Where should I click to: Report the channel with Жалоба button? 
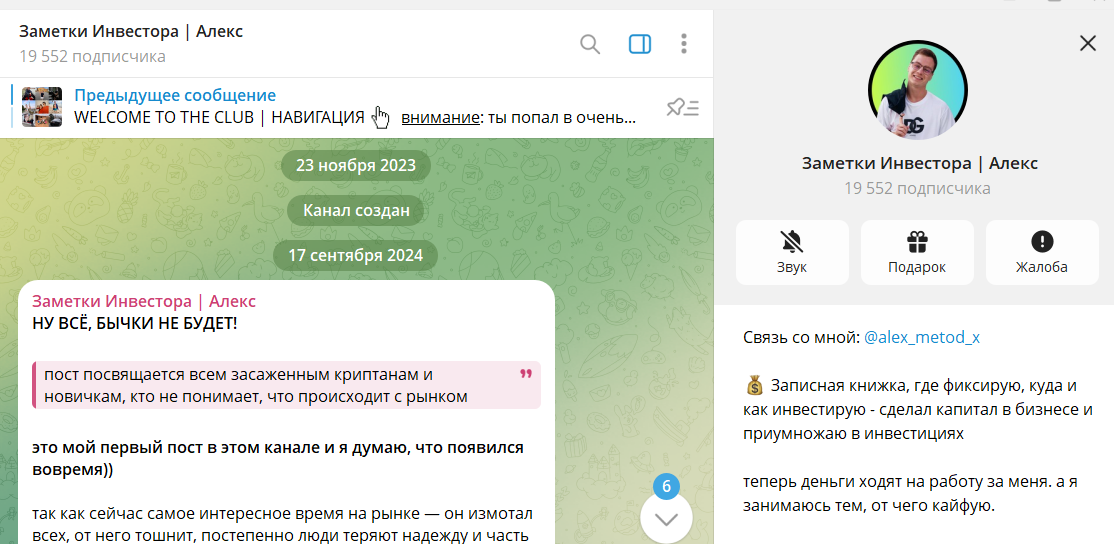click(x=1041, y=252)
